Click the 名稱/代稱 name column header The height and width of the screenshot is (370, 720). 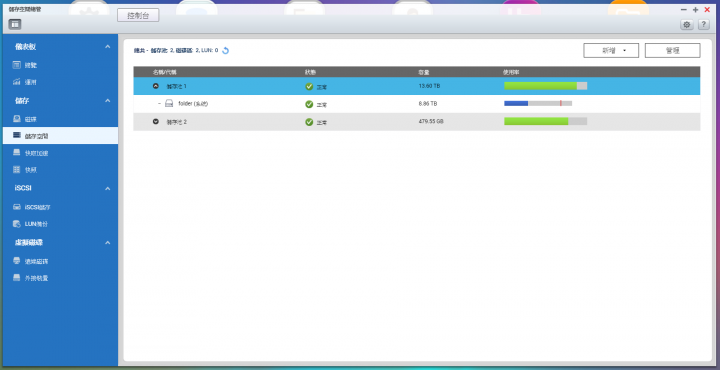(164, 72)
